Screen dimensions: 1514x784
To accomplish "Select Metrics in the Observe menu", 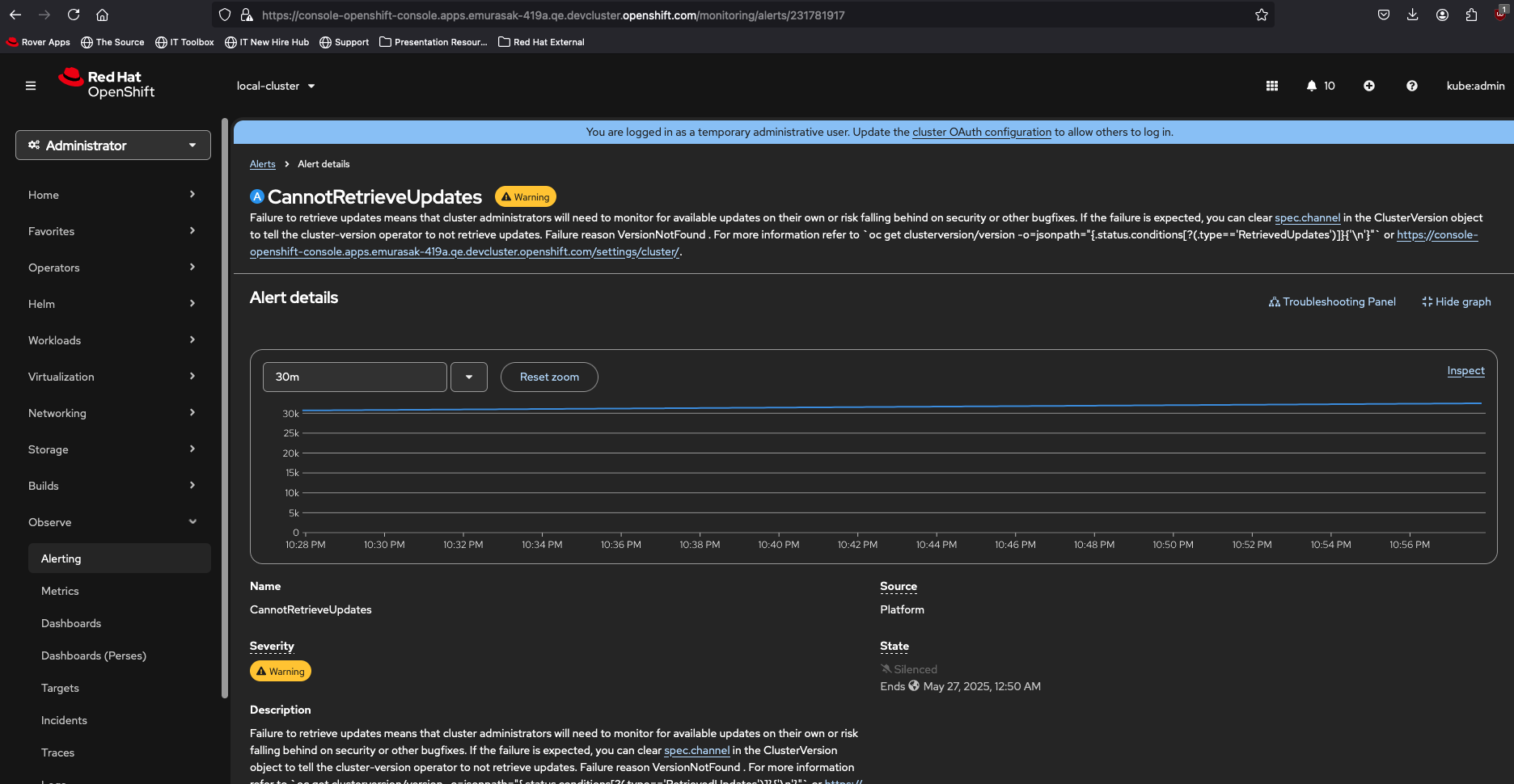I will pyautogui.click(x=60, y=591).
